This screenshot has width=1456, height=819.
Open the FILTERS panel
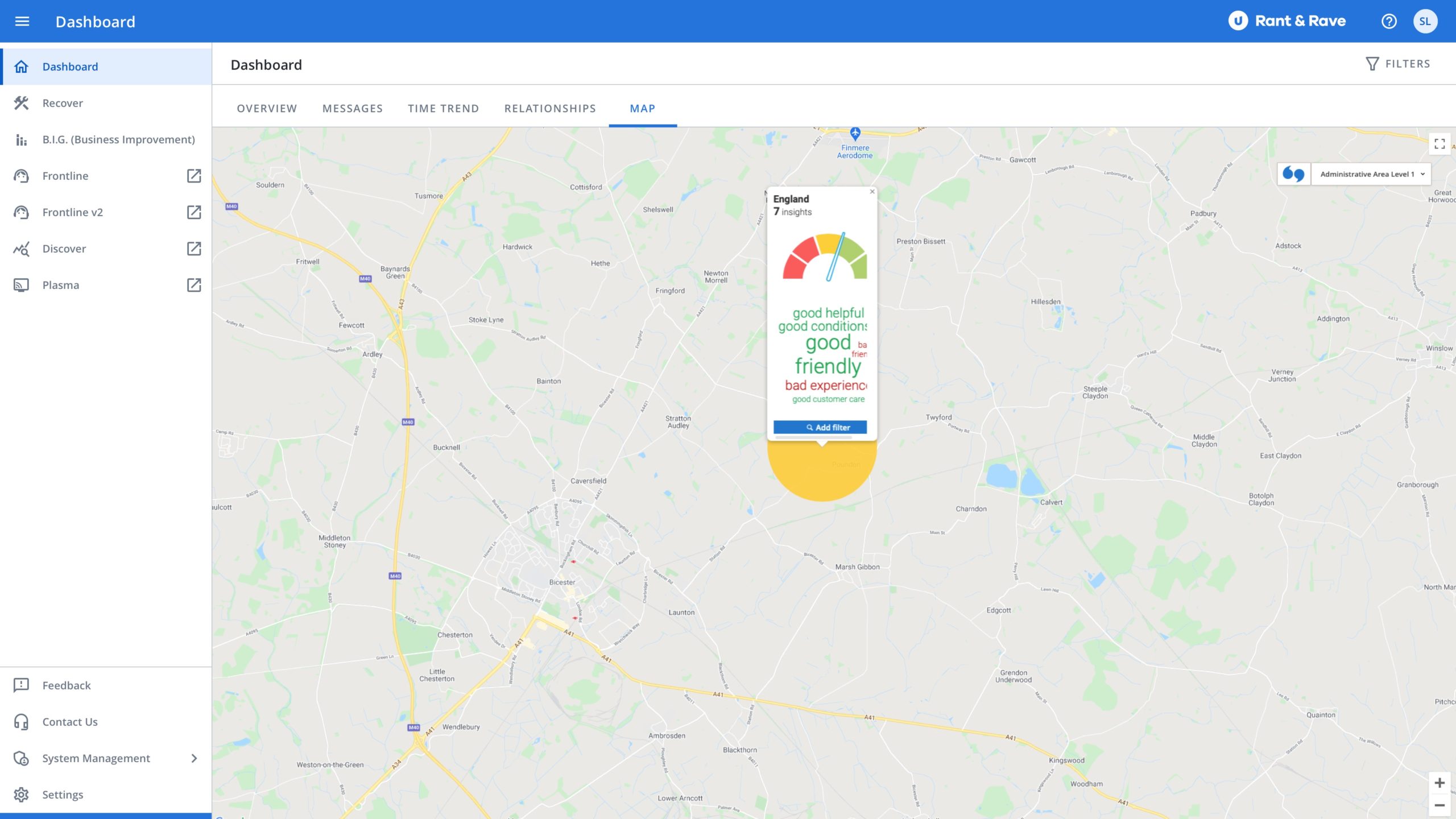[1398, 64]
